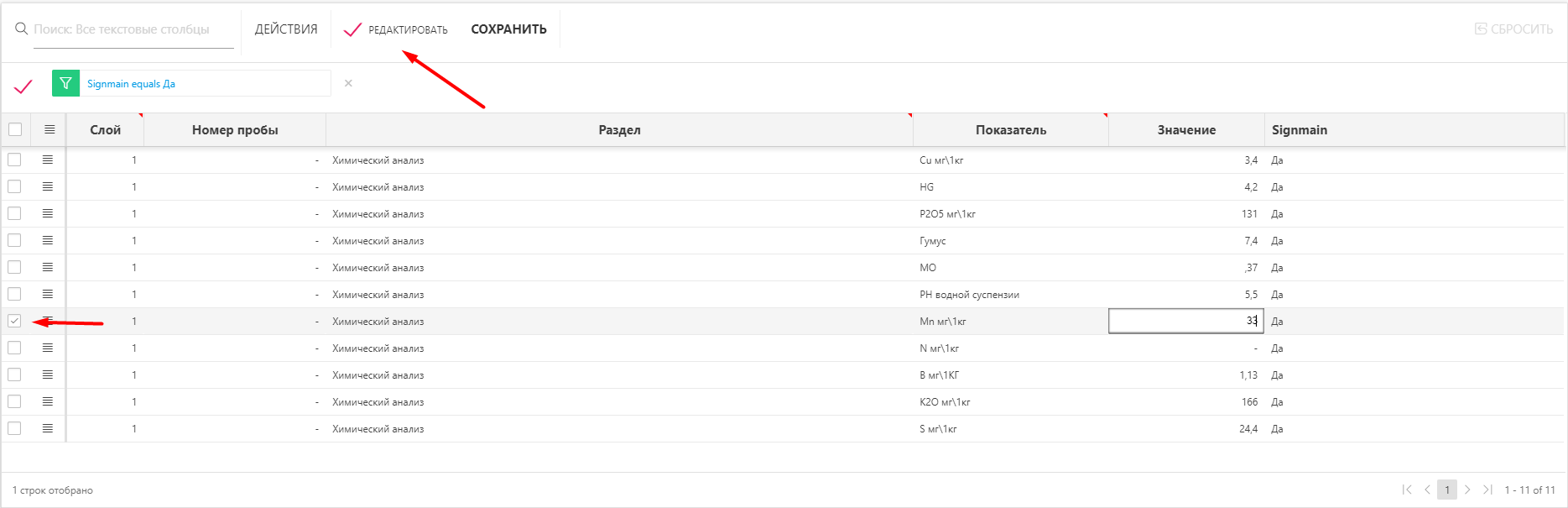1568x508 pixels.
Task: Open row menu for Гумус row
Action: (x=48, y=240)
